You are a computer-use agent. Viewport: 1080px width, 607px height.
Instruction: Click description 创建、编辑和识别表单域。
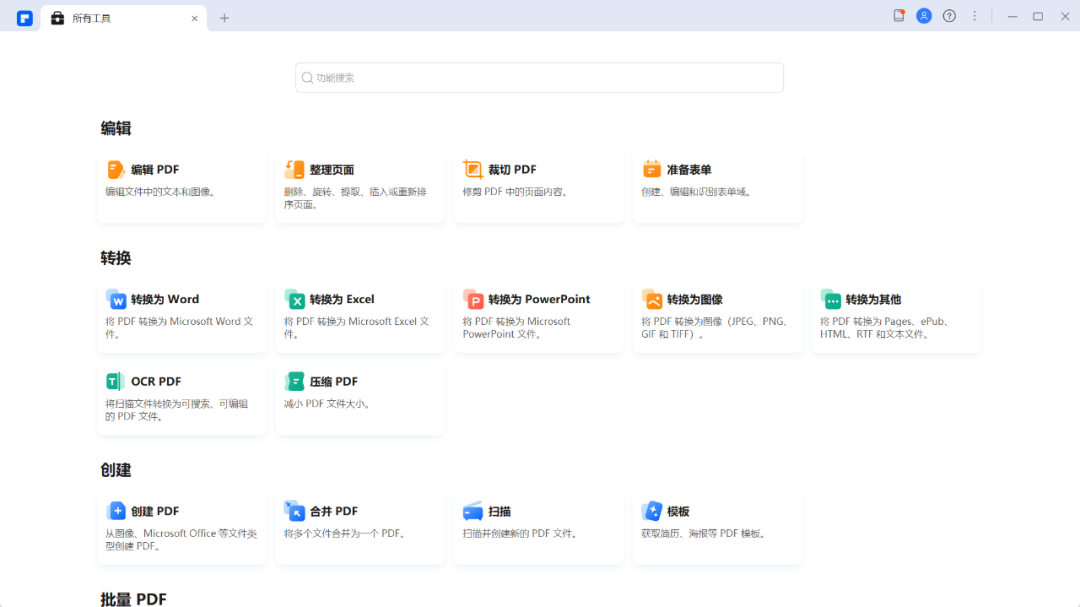pos(698,192)
